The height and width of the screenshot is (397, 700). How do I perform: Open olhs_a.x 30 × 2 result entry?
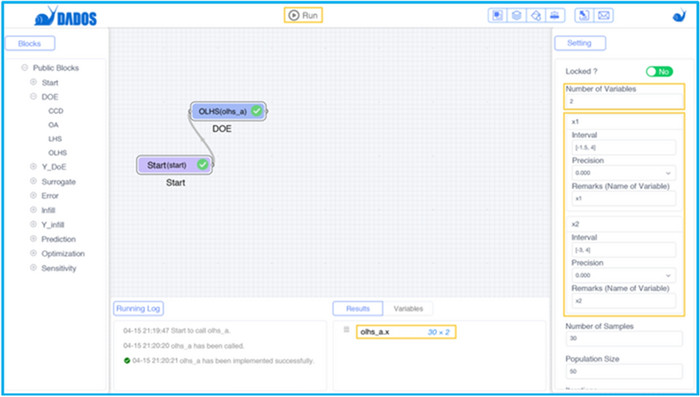(406, 332)
